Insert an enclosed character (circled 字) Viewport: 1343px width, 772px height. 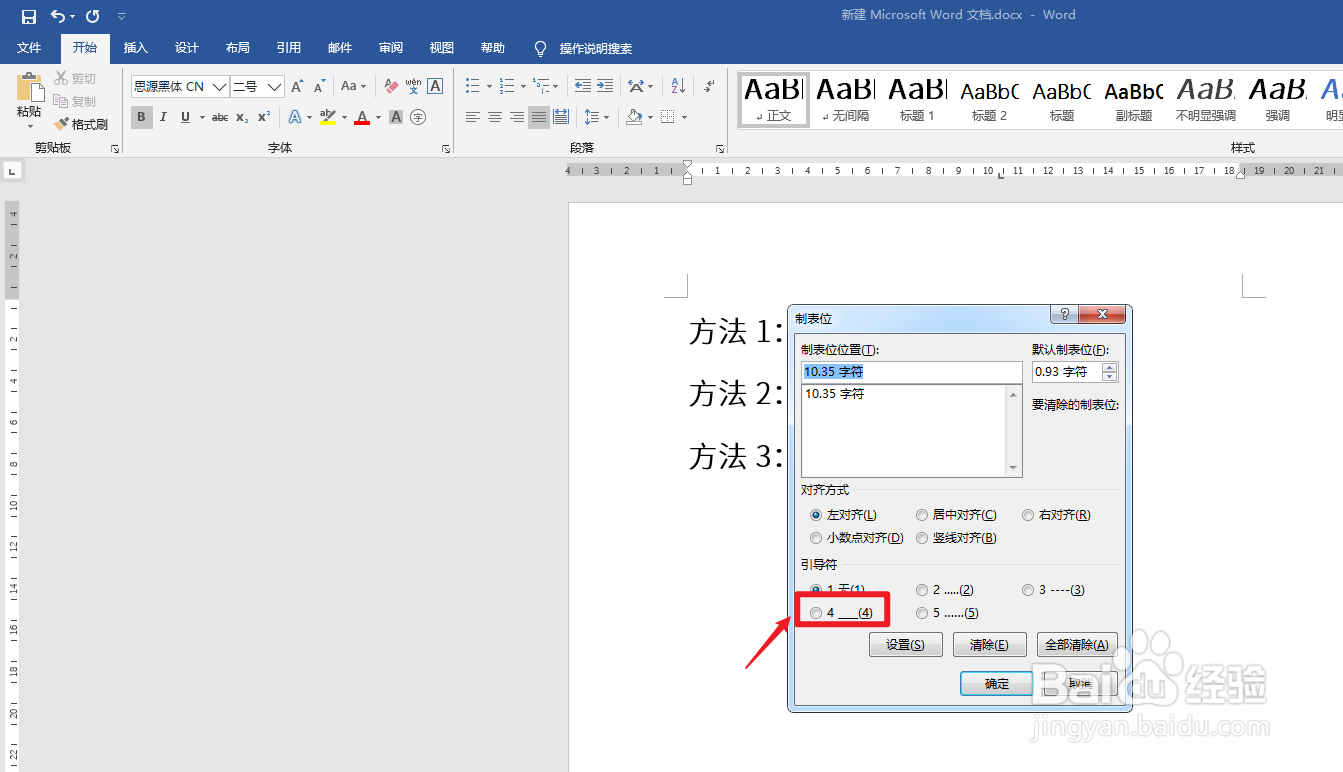(x=418, y=117)
